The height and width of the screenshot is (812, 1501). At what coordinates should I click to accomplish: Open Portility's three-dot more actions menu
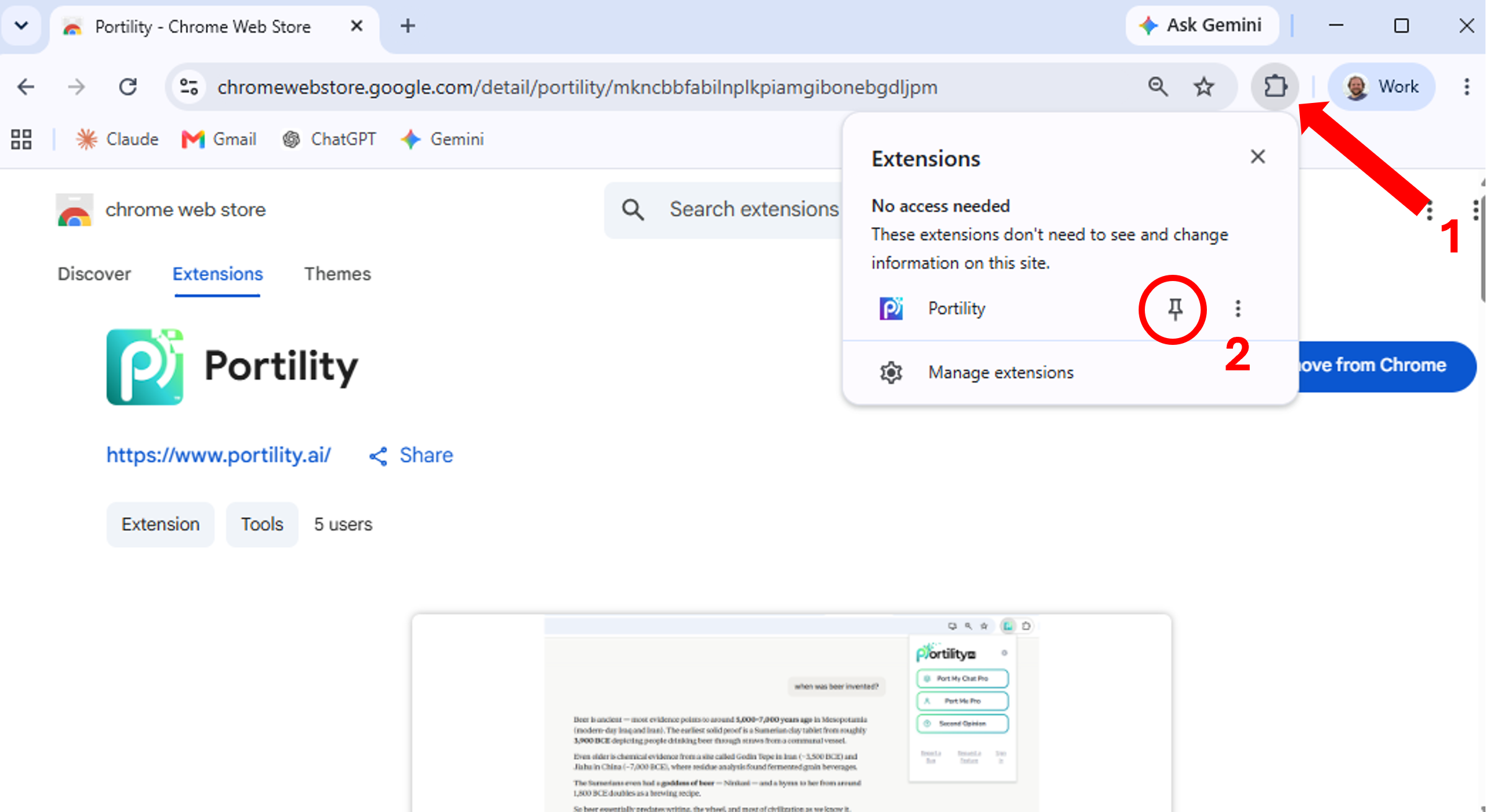point(1237,308)
